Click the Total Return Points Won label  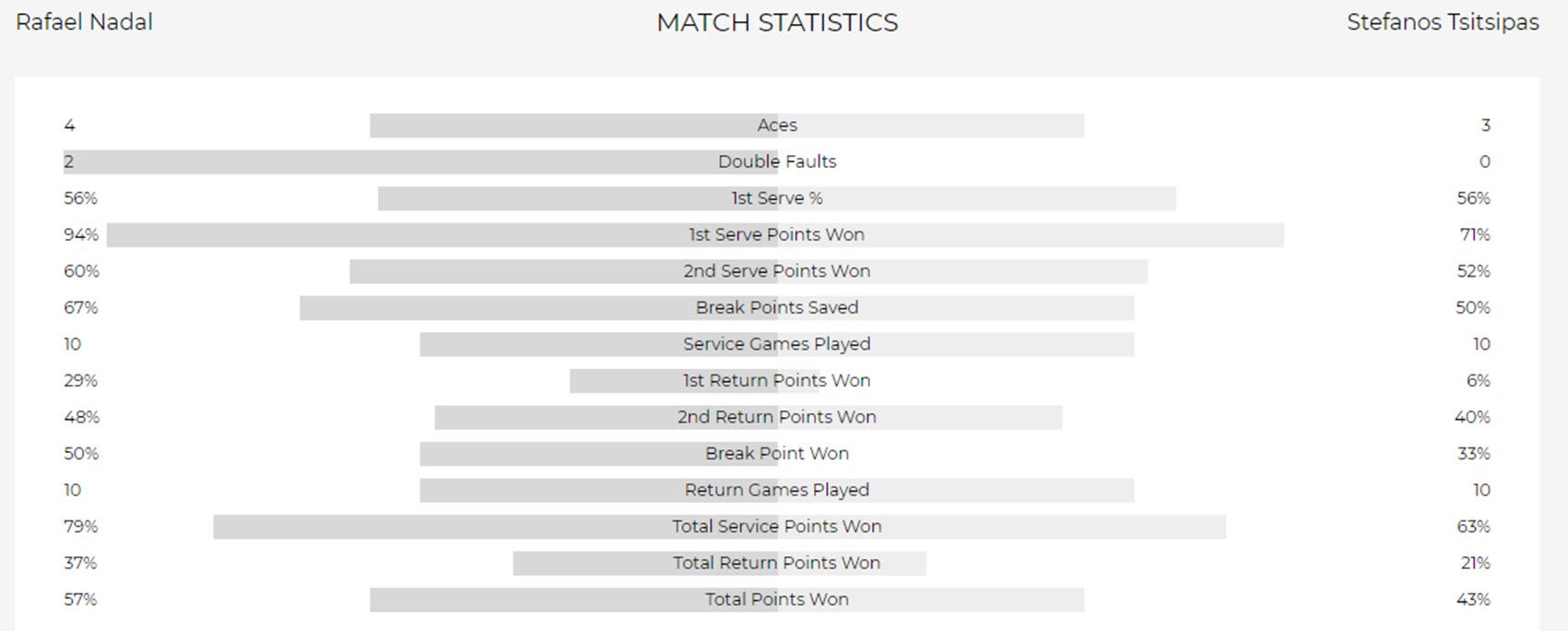777,563
